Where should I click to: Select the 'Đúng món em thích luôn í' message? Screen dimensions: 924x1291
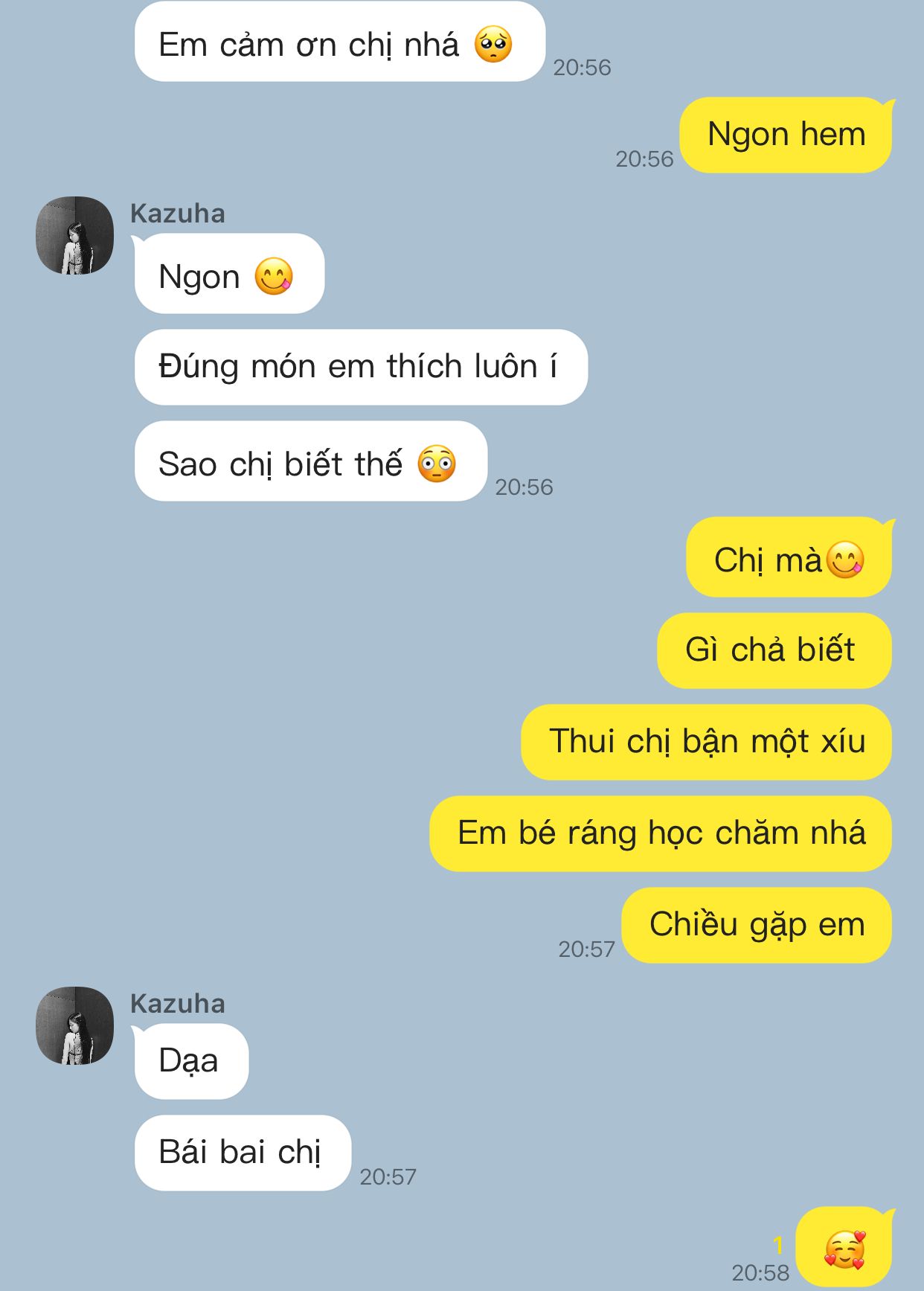[361, 367]
